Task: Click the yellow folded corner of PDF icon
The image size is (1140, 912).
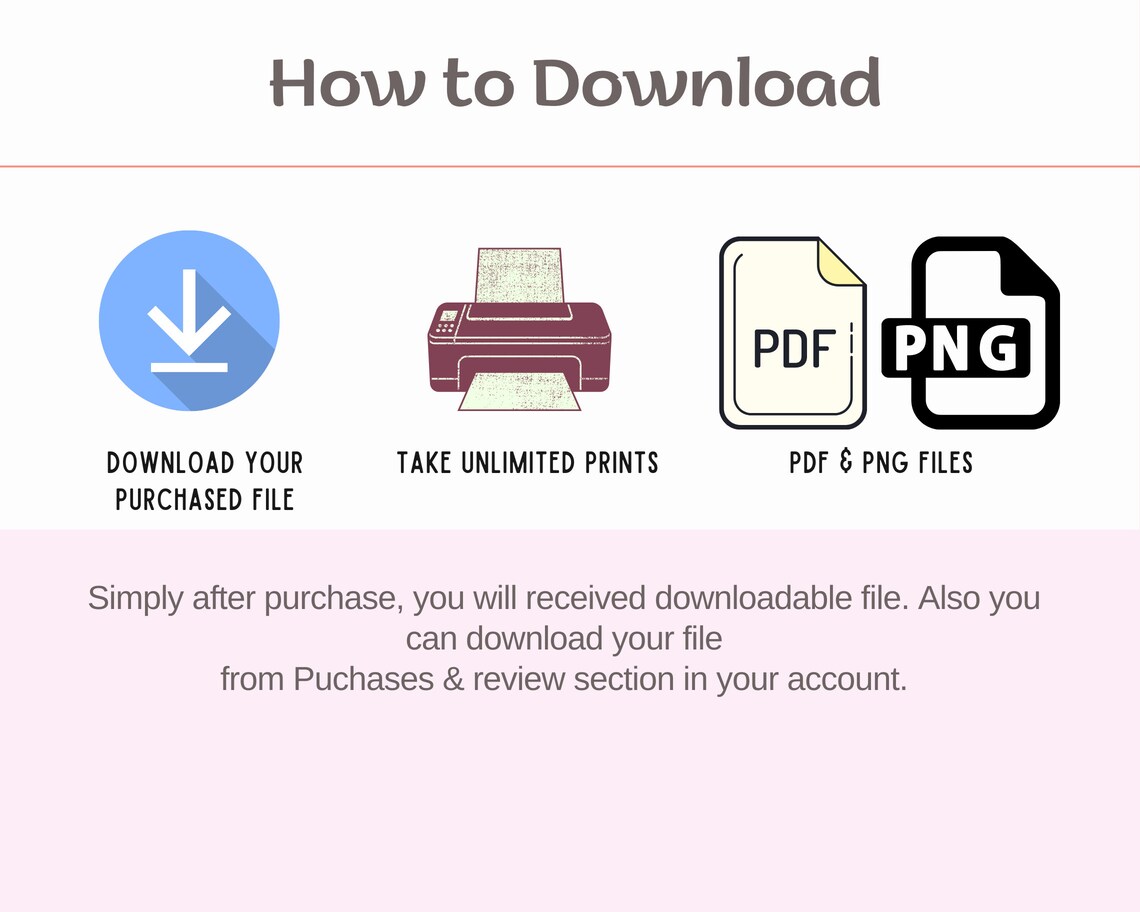Action: click(x=841, y=262)
